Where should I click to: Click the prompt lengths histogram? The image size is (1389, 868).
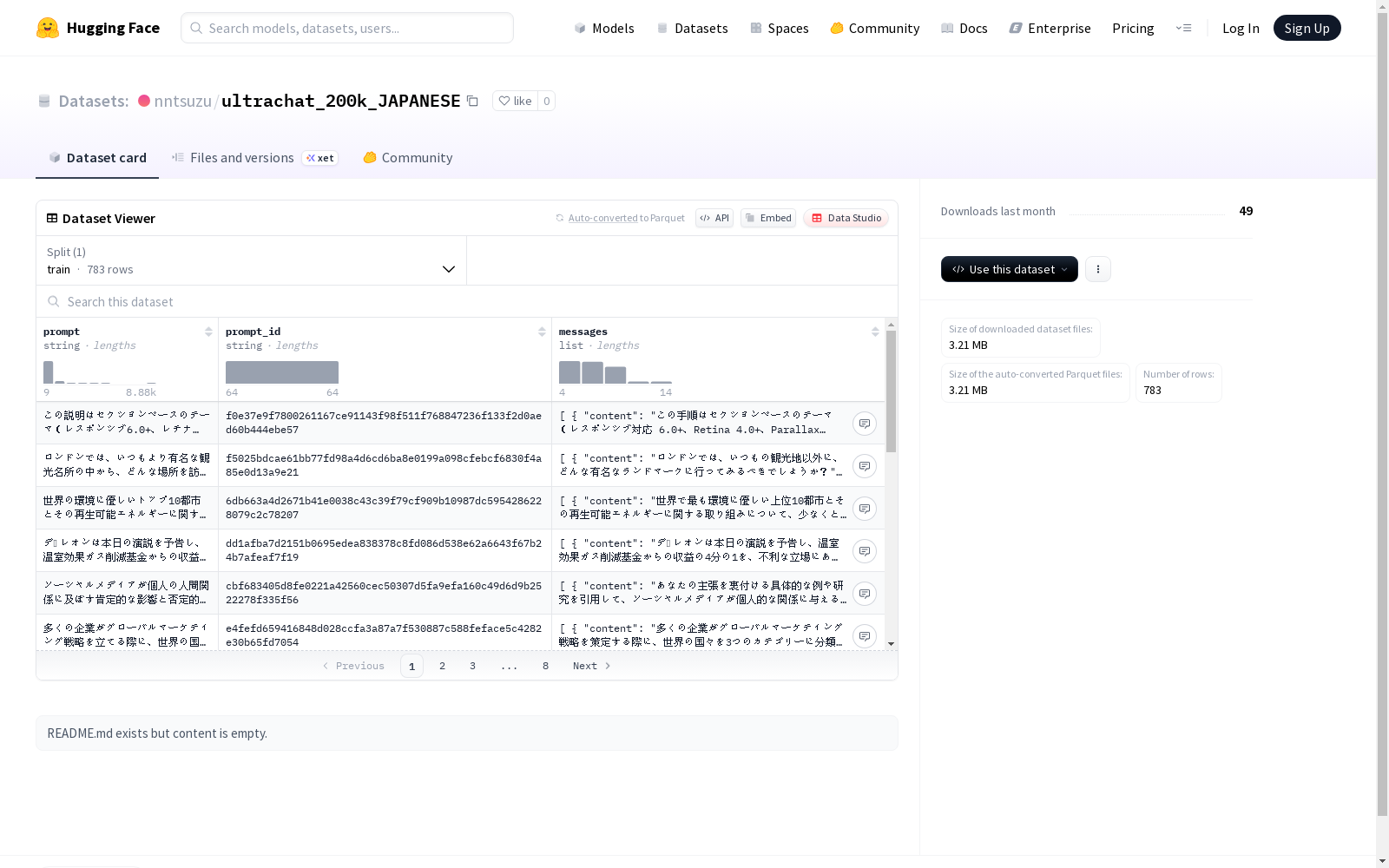[x=100, y=372]
